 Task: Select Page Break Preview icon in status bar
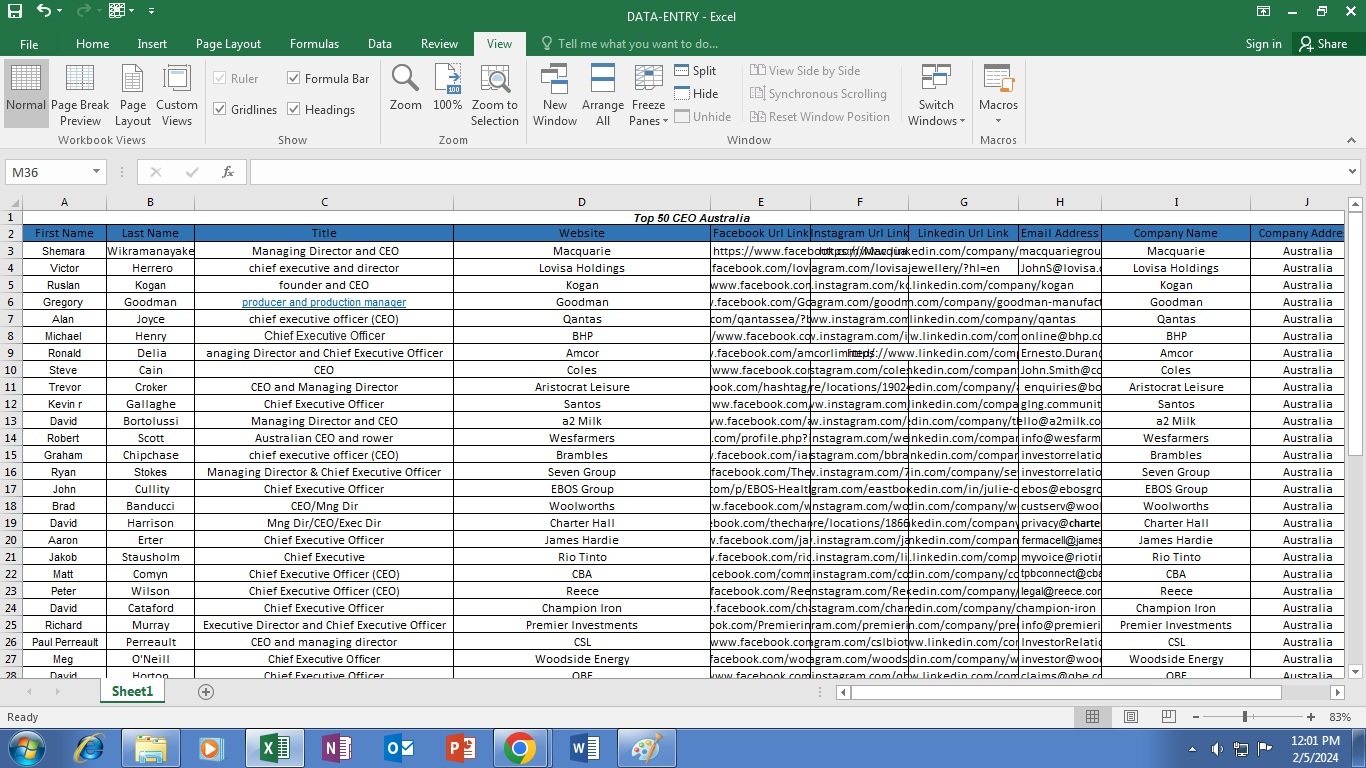point(1168,717)
